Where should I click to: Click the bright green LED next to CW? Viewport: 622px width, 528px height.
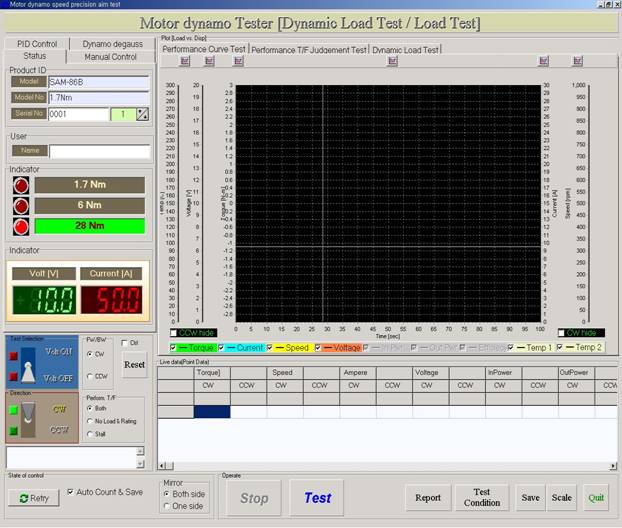click(13, 410)
